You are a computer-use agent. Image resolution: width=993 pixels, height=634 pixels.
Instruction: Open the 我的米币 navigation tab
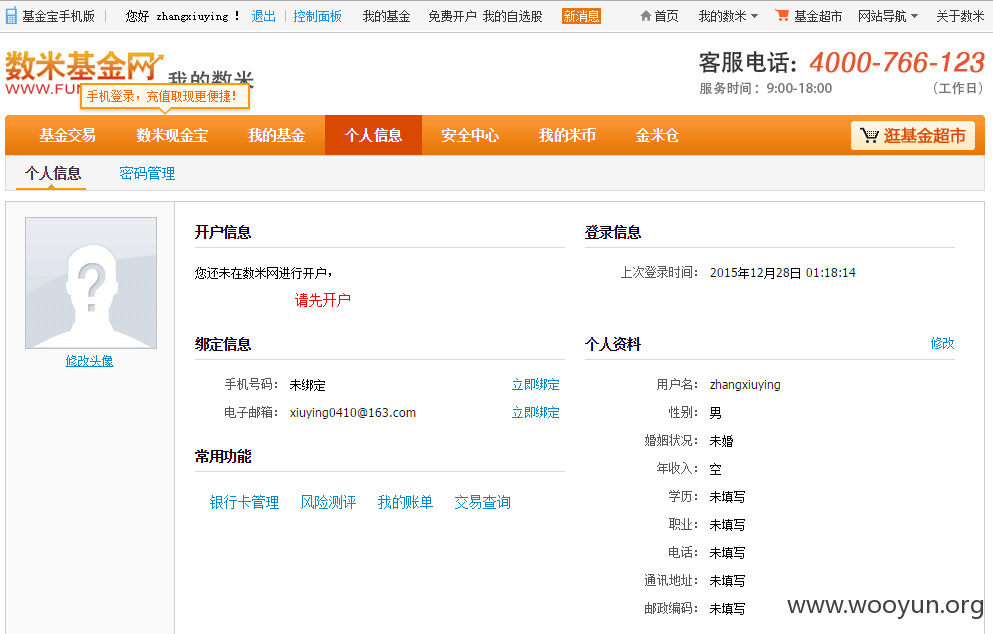(567, 135)
